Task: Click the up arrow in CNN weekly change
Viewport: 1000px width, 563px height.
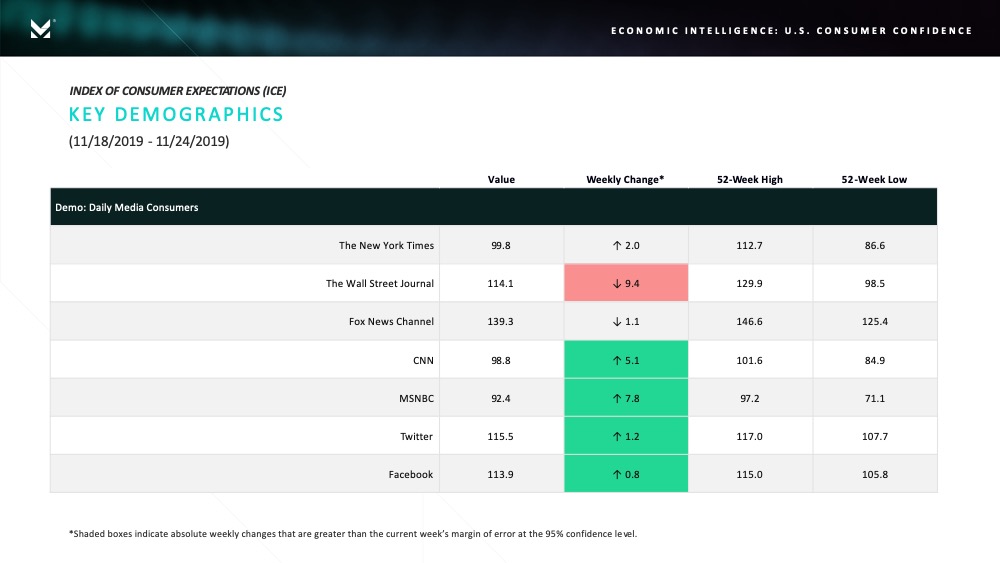Action: 617,360
